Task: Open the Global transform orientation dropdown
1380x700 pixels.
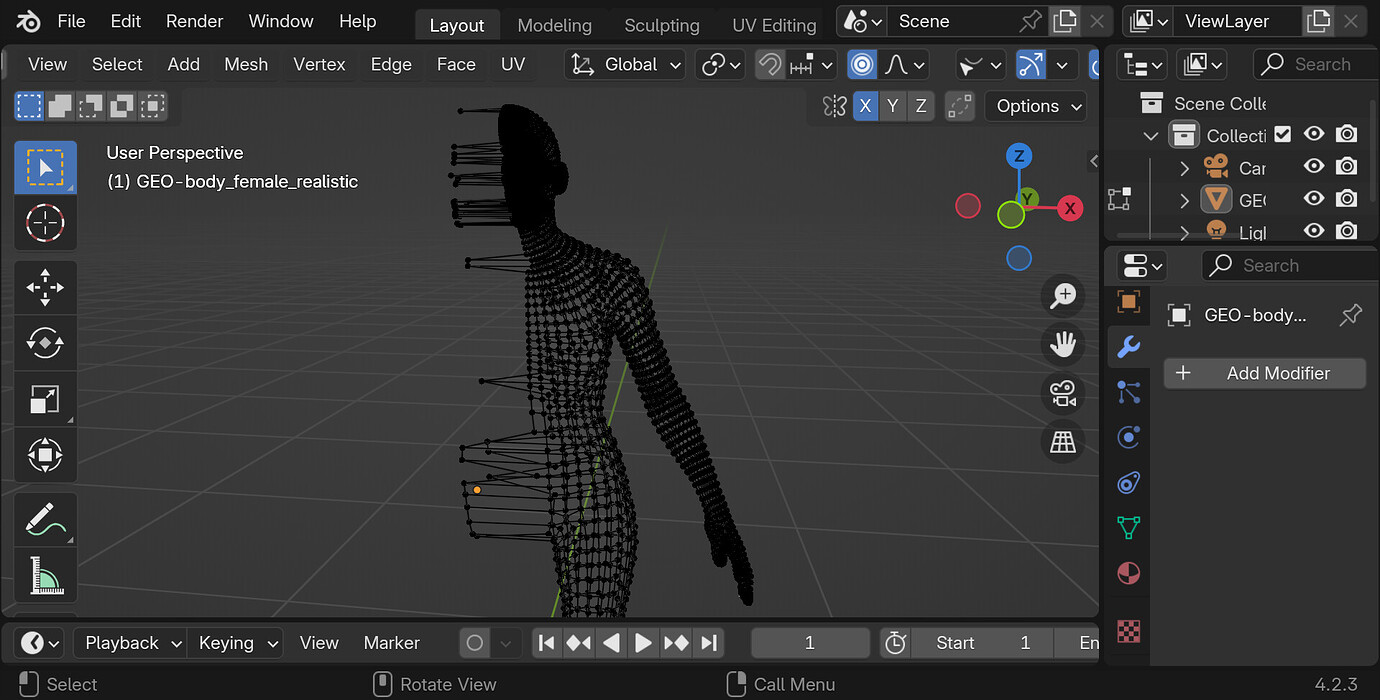Action: 624,64
